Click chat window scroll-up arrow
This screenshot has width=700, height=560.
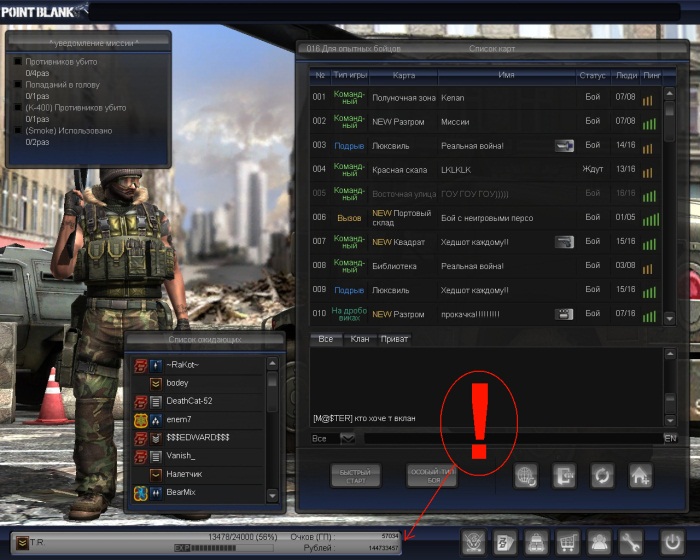tap(670, 354)
